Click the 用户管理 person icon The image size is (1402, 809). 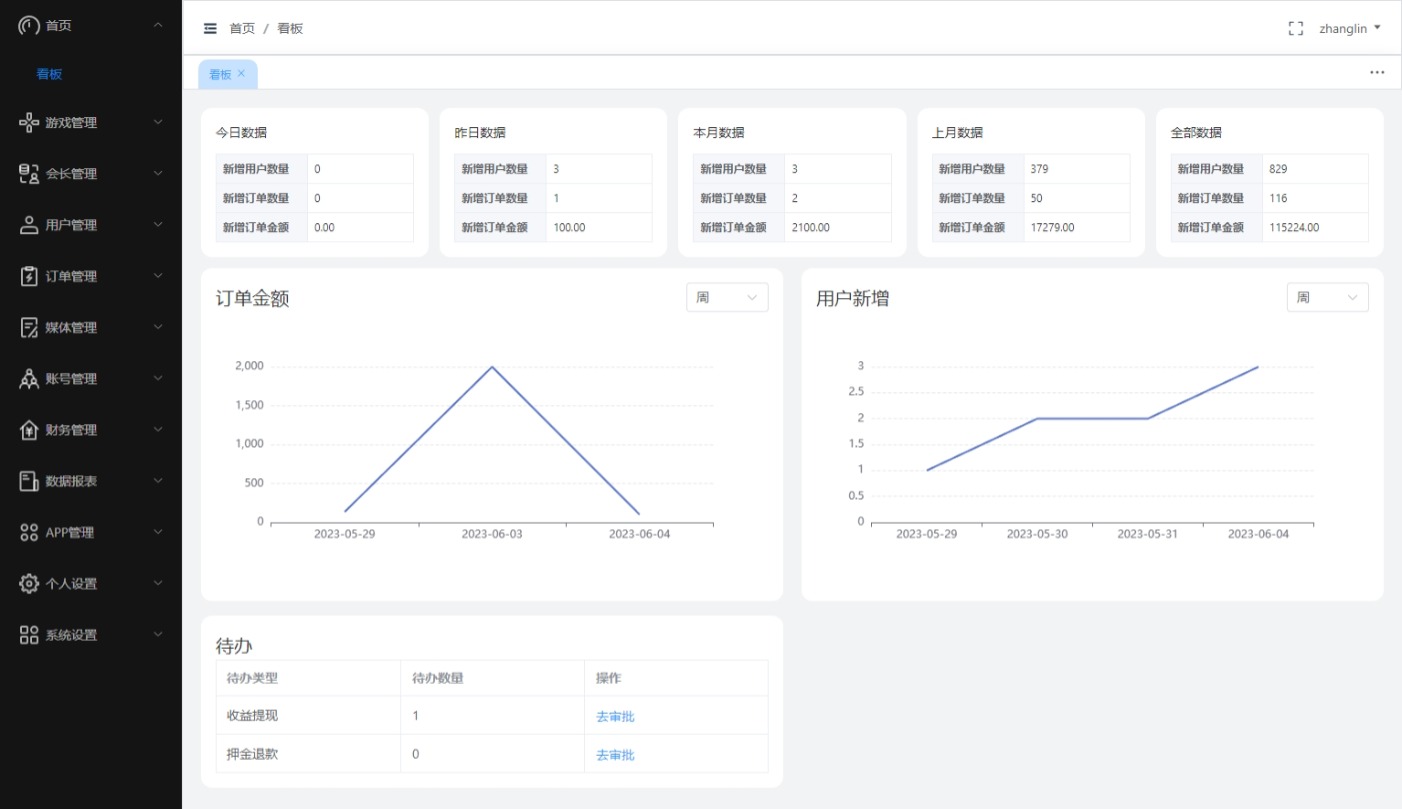point(29,225)
